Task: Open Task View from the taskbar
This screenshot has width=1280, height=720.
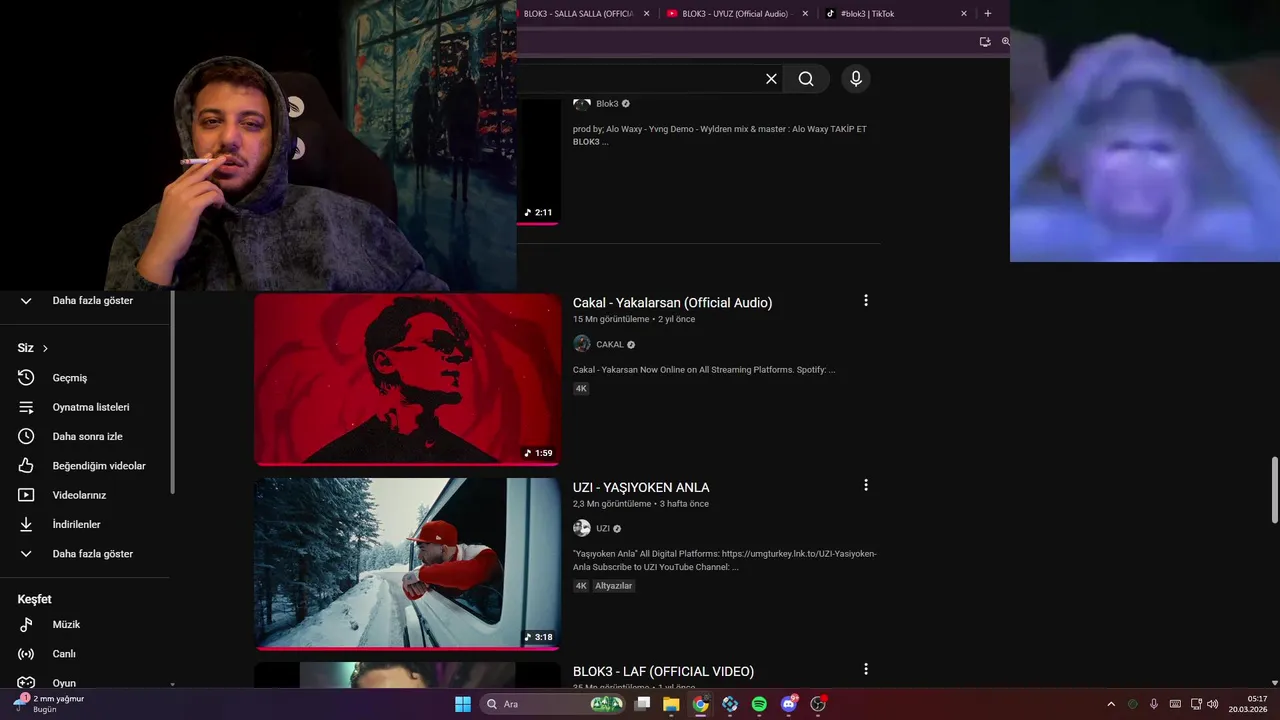Action: 643,704
